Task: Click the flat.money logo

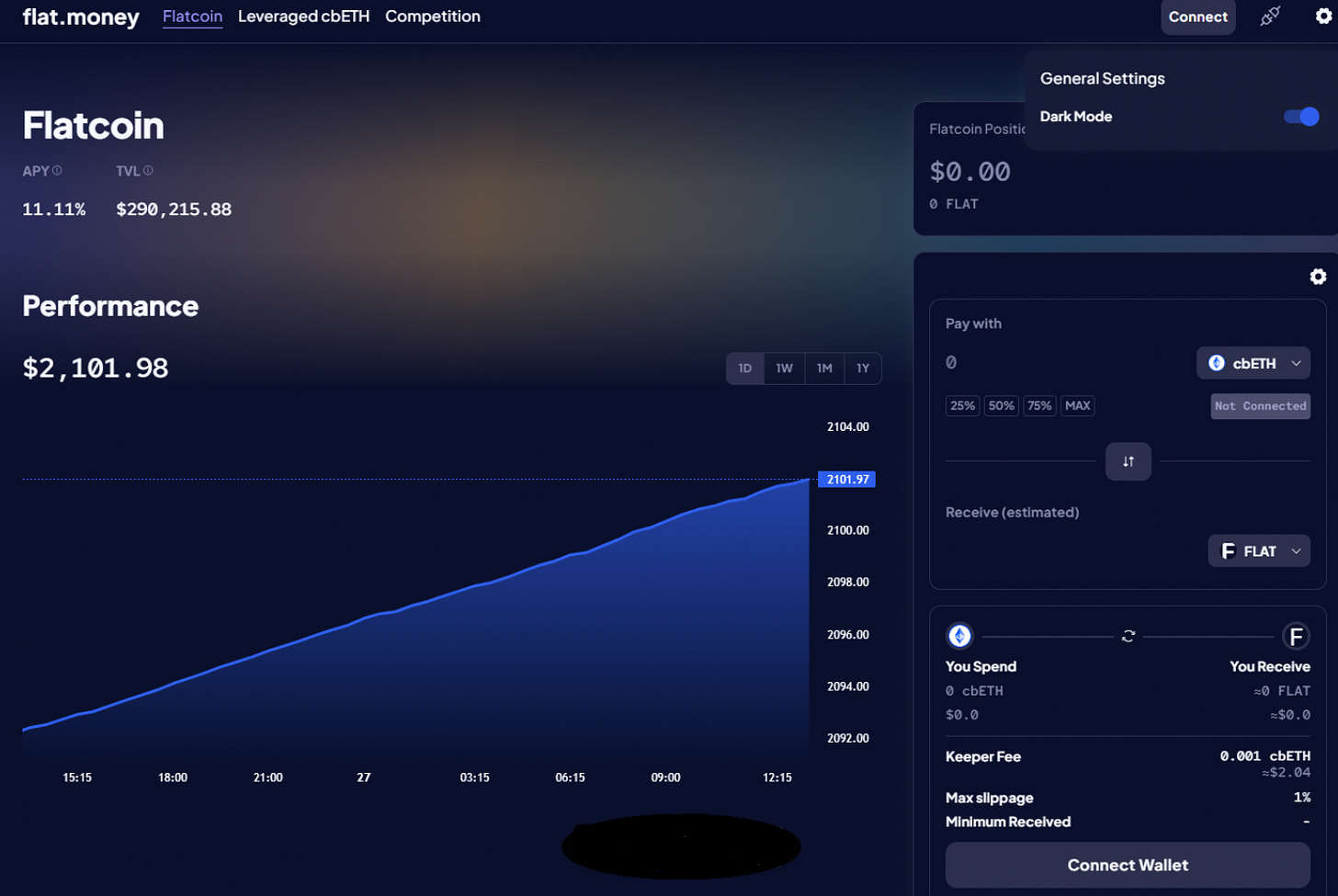Action: point(81,17)
